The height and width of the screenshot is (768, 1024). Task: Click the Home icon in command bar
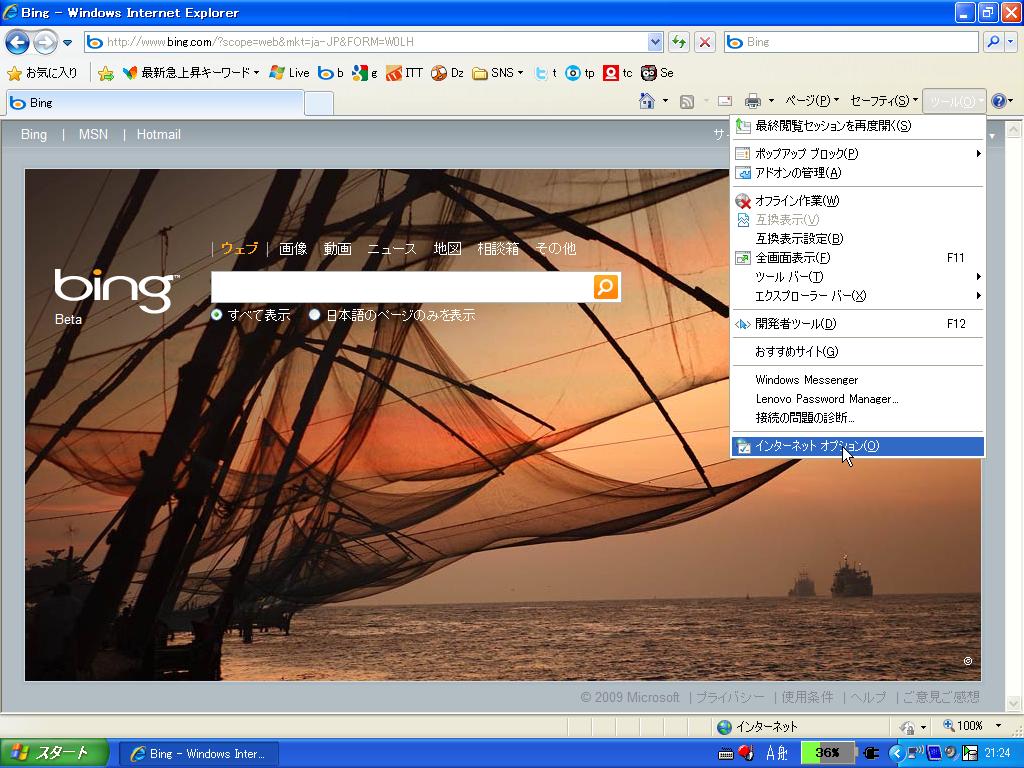[x=647, y=101]
